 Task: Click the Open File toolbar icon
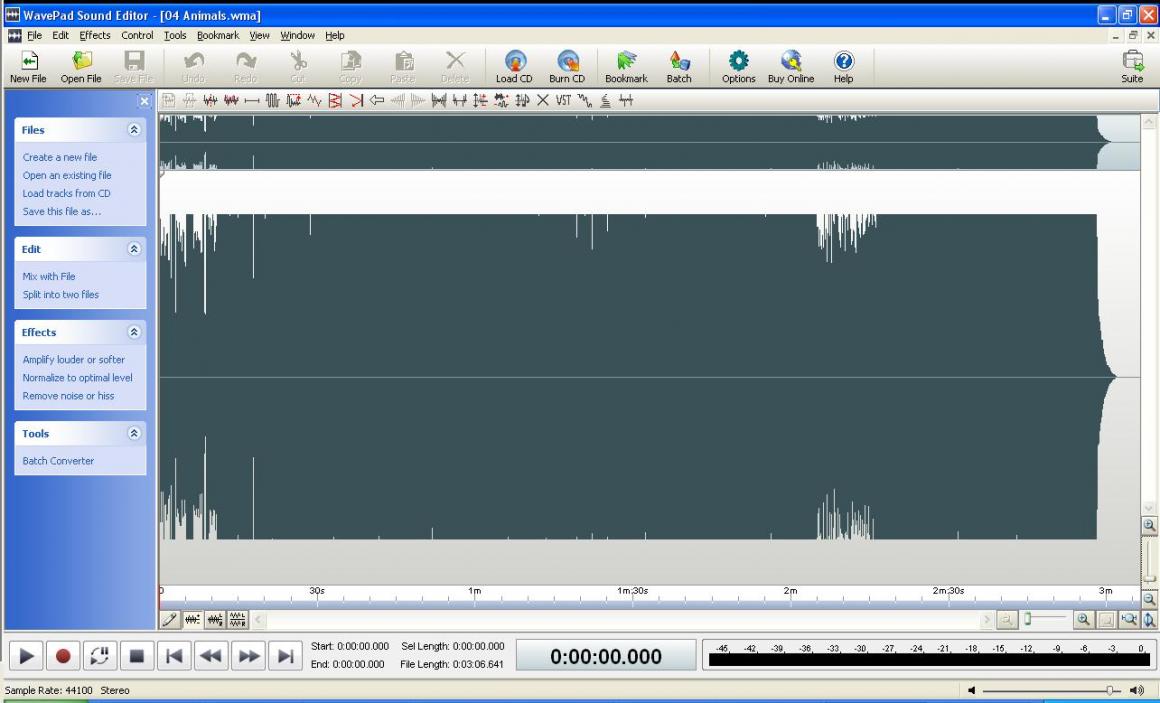(x=80, y=61)
